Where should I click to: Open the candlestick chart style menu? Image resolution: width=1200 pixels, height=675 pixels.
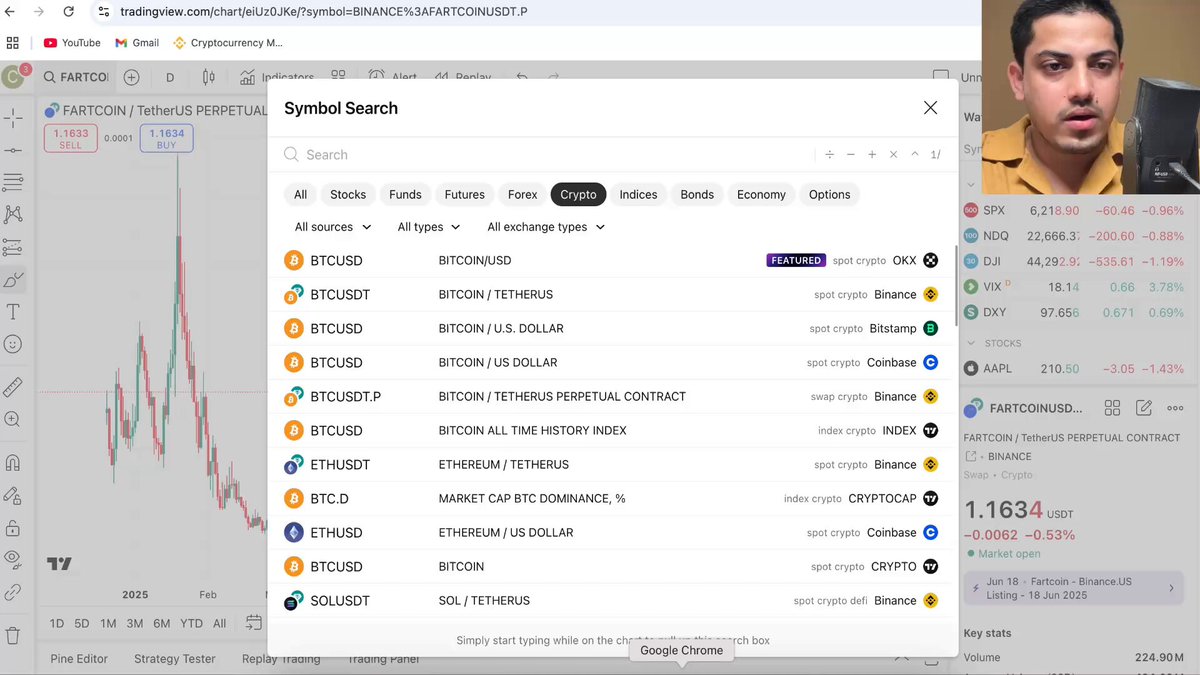[x=209, y=77]
